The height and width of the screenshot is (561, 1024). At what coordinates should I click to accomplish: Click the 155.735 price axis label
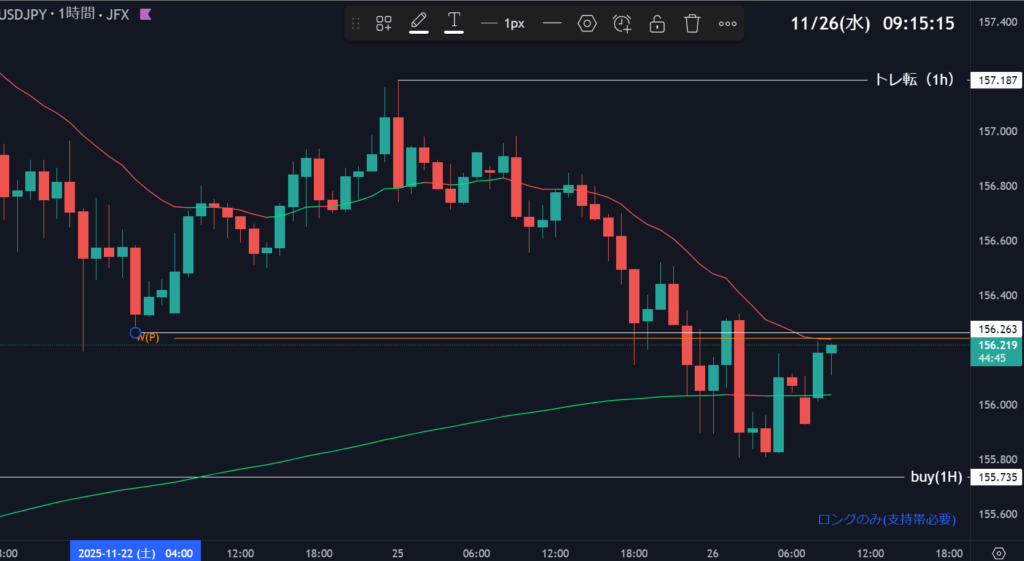coord(996,478)
